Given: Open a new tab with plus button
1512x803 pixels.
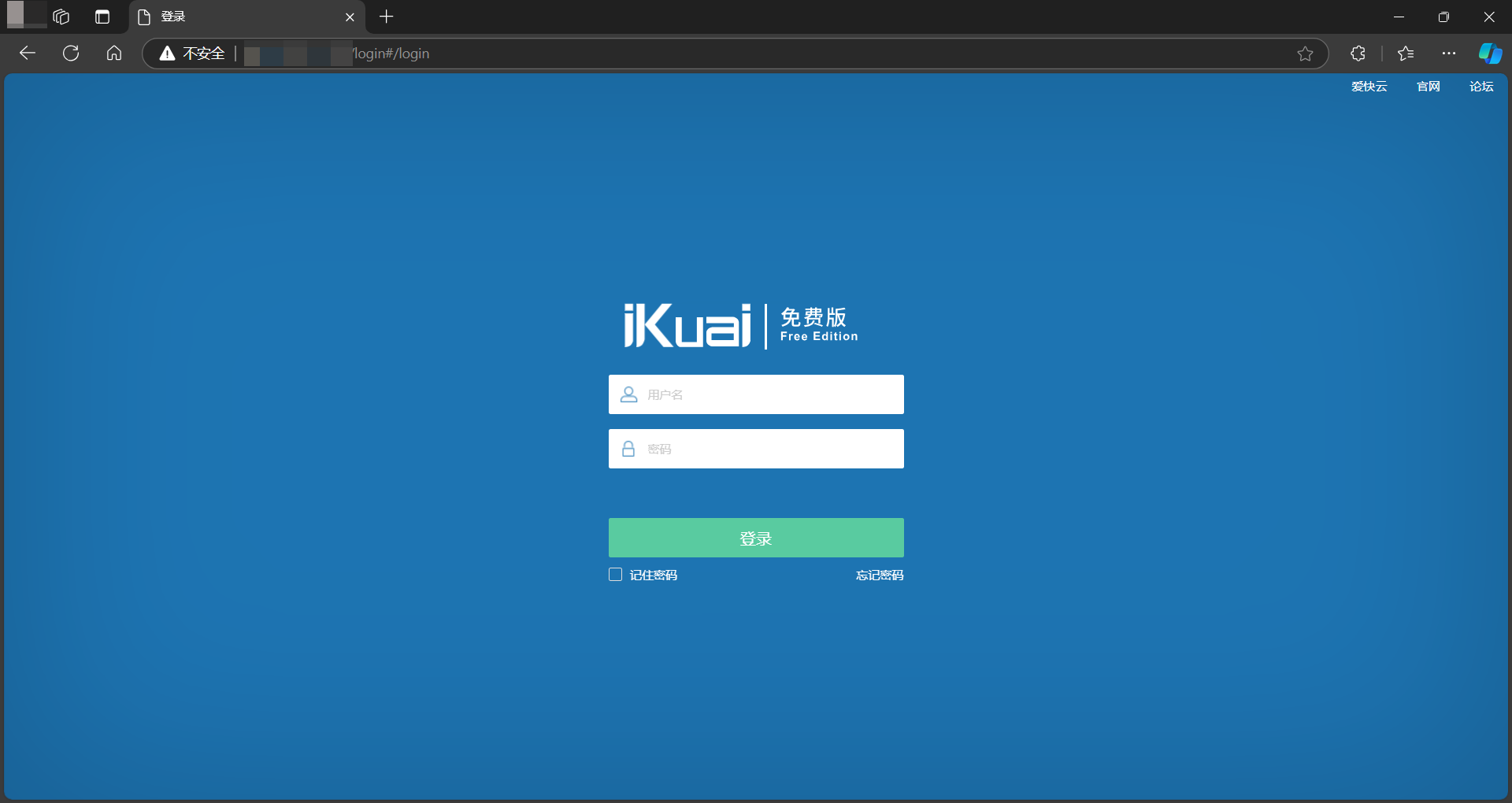Looking at the screenshot, I should pos(386,17).
